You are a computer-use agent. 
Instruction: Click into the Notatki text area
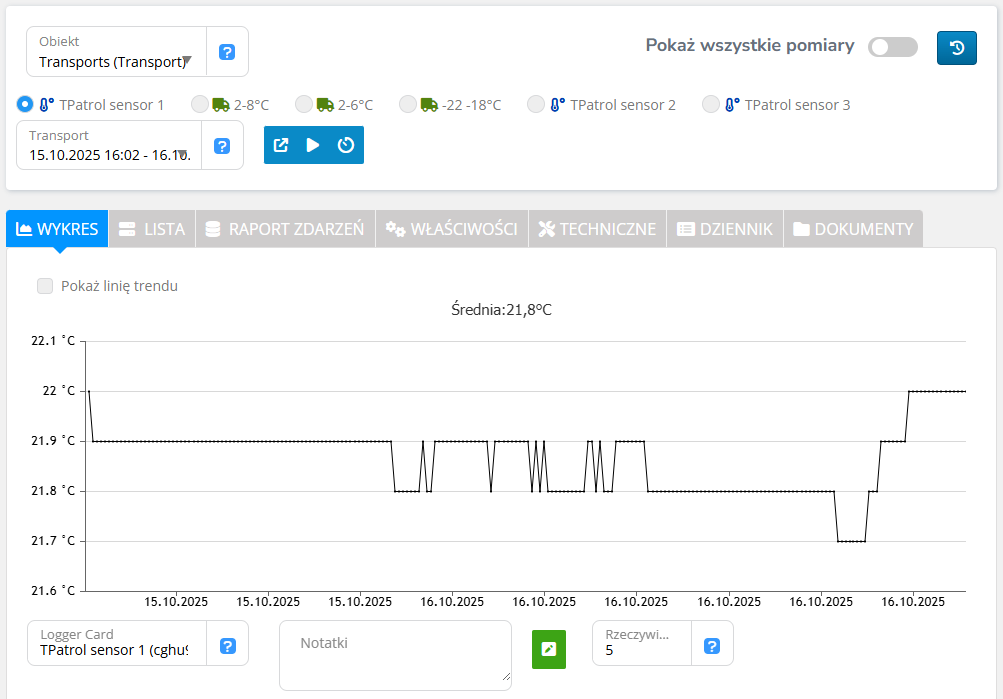pyautogui.click(x=395, y=655)
